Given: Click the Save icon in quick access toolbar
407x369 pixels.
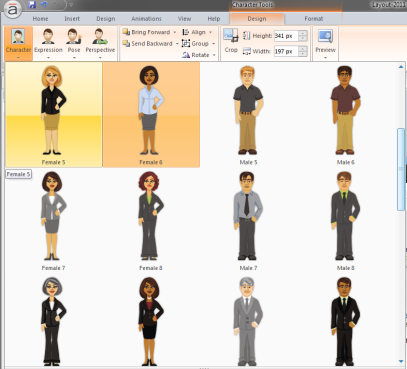Looking at the screenshot, I should click(32, 5).
